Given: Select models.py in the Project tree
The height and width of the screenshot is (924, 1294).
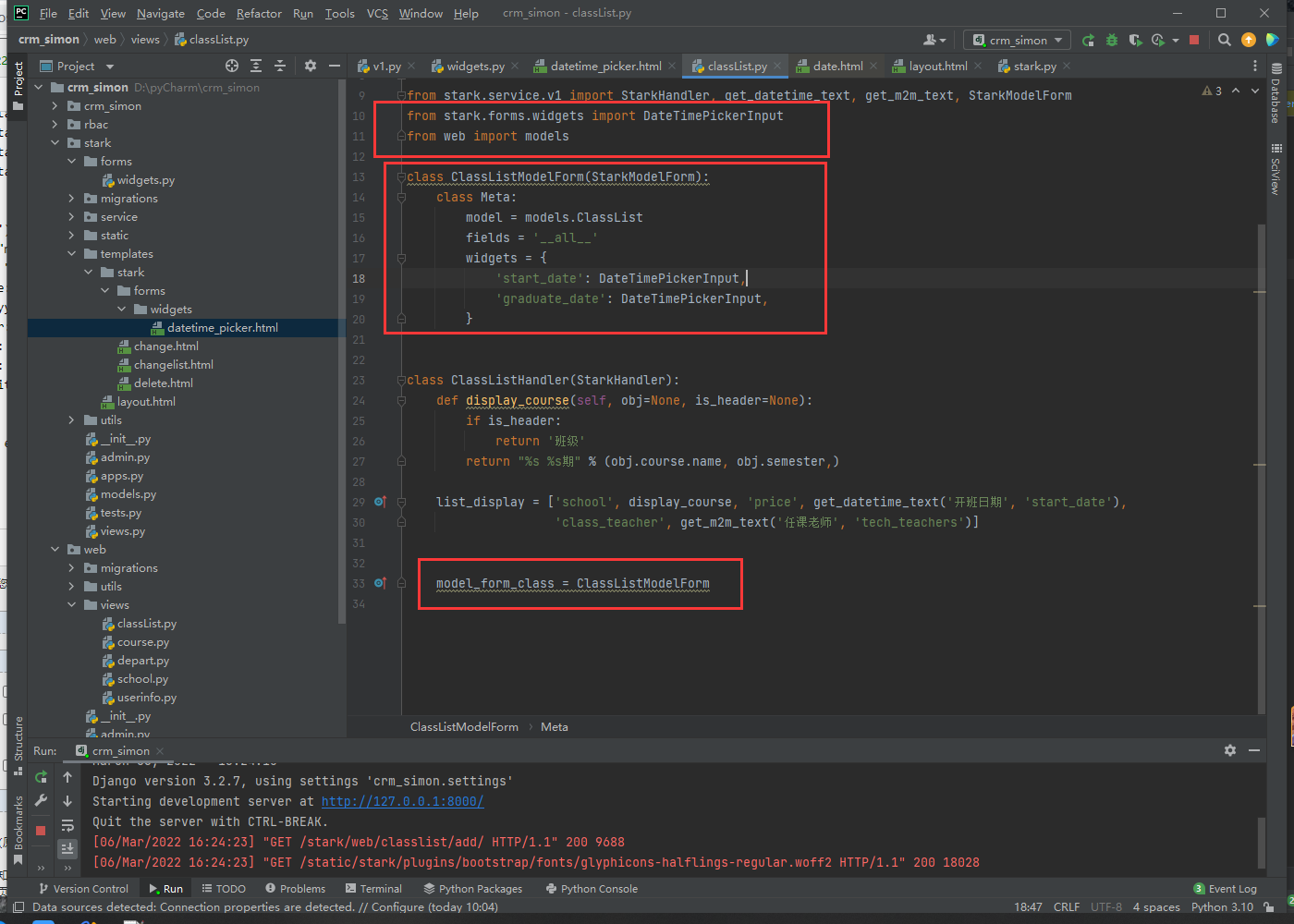Looking at the screenshot, I should click(128, 493).
